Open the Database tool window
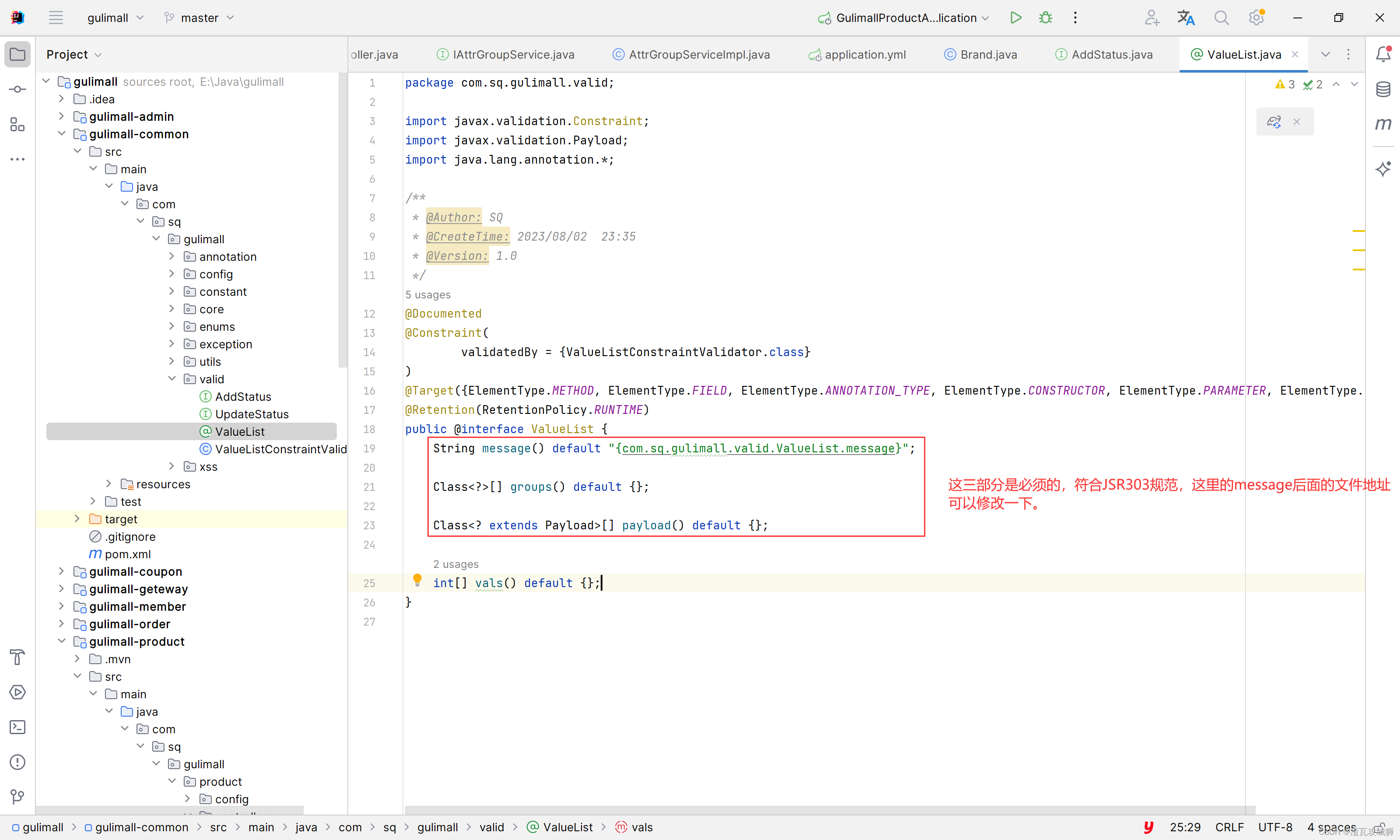Screen dimensions: 1400x840 coord(1383,89)
